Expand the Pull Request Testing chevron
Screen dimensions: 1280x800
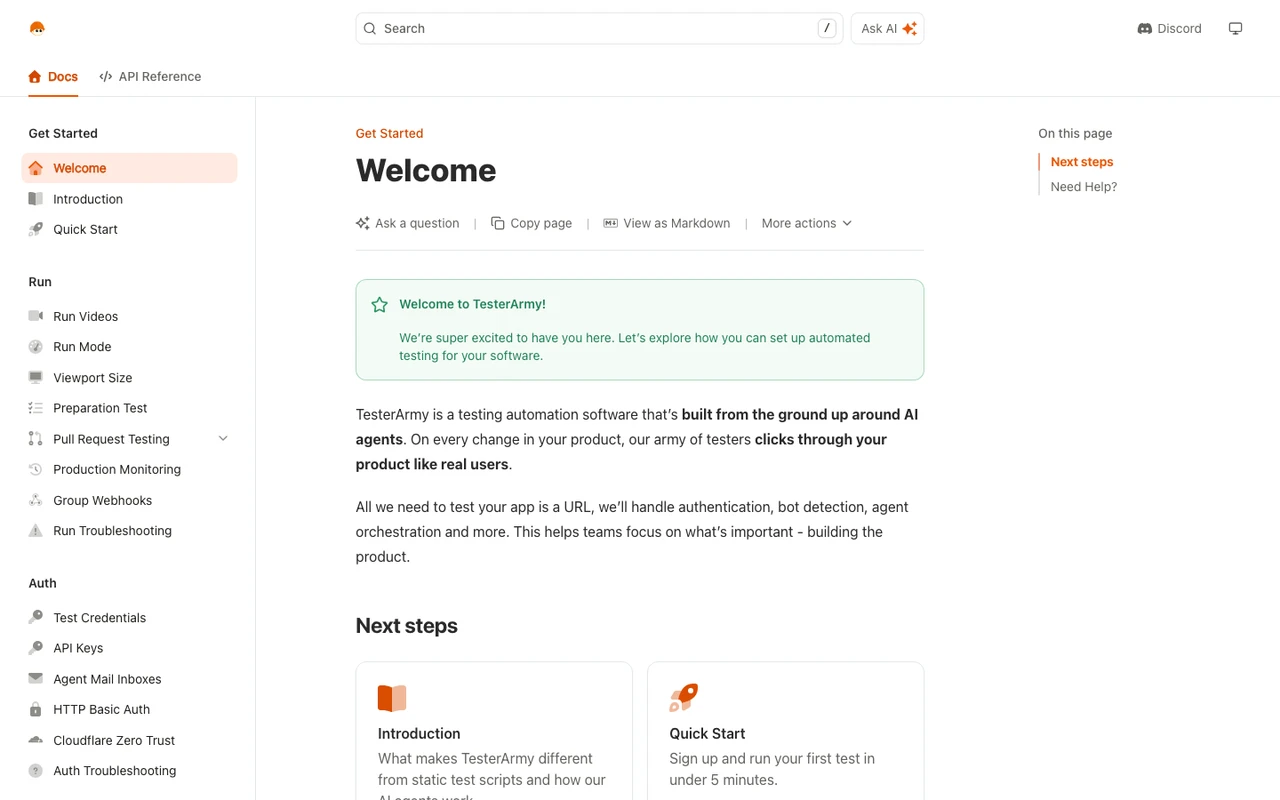coord(223,438)
